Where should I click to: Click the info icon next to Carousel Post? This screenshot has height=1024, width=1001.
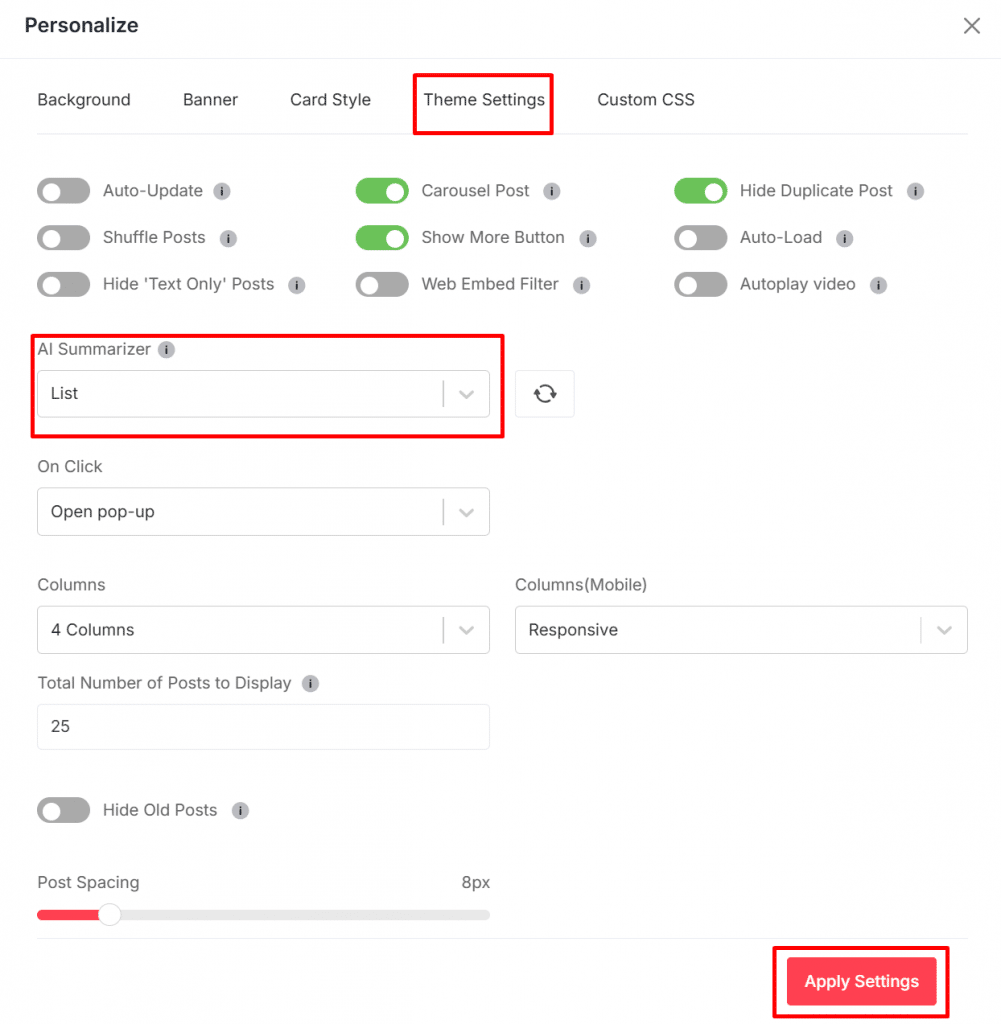click(x=552, y=191)
